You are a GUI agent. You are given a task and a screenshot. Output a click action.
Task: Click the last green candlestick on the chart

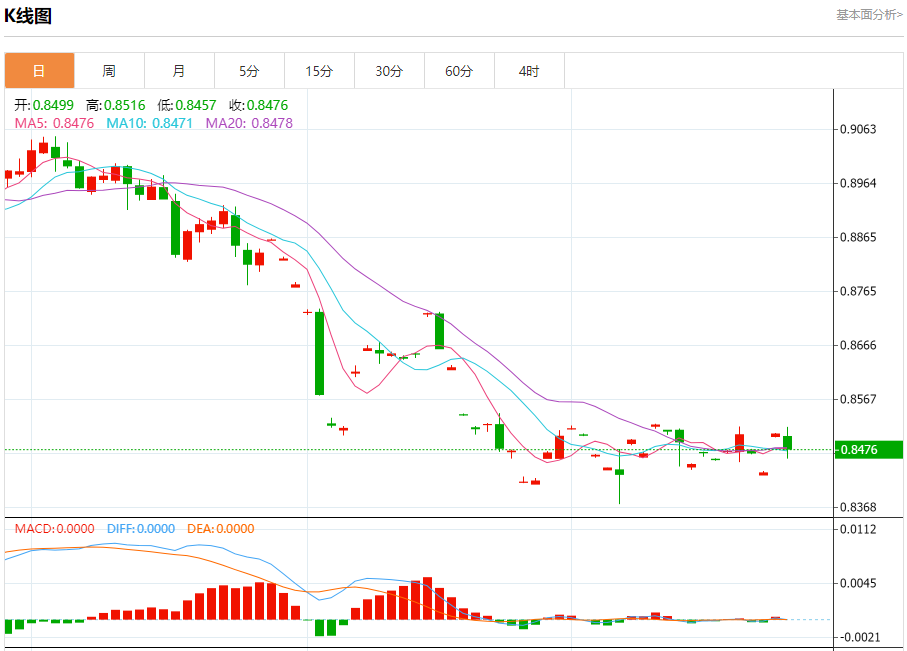pyautogui.click(x=787, y=443)
